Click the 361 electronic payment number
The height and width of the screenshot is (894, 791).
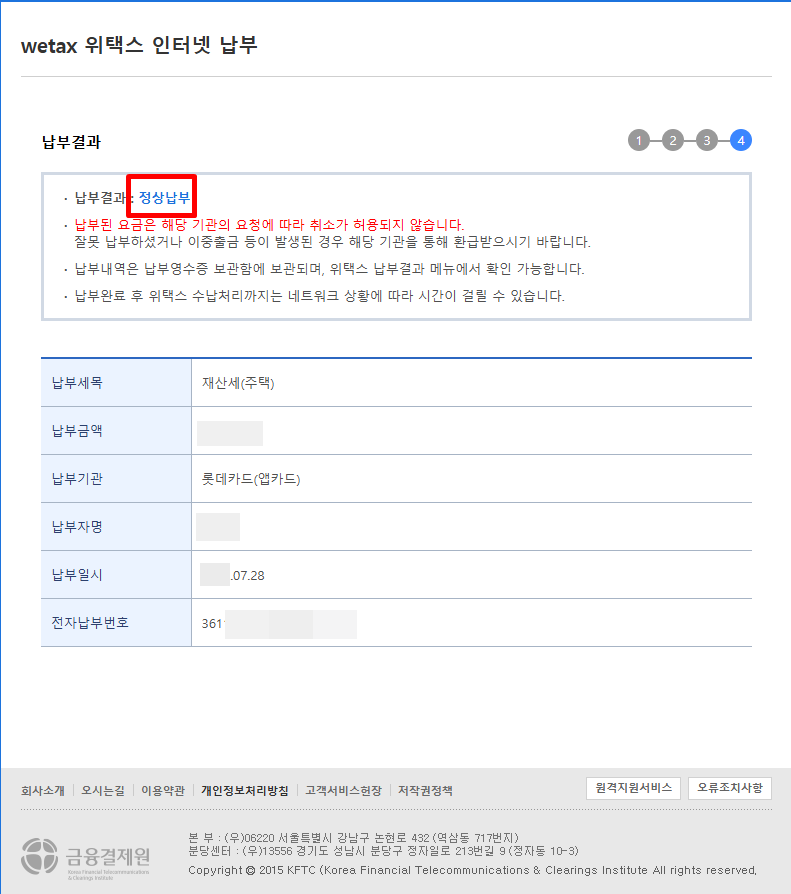212,624
